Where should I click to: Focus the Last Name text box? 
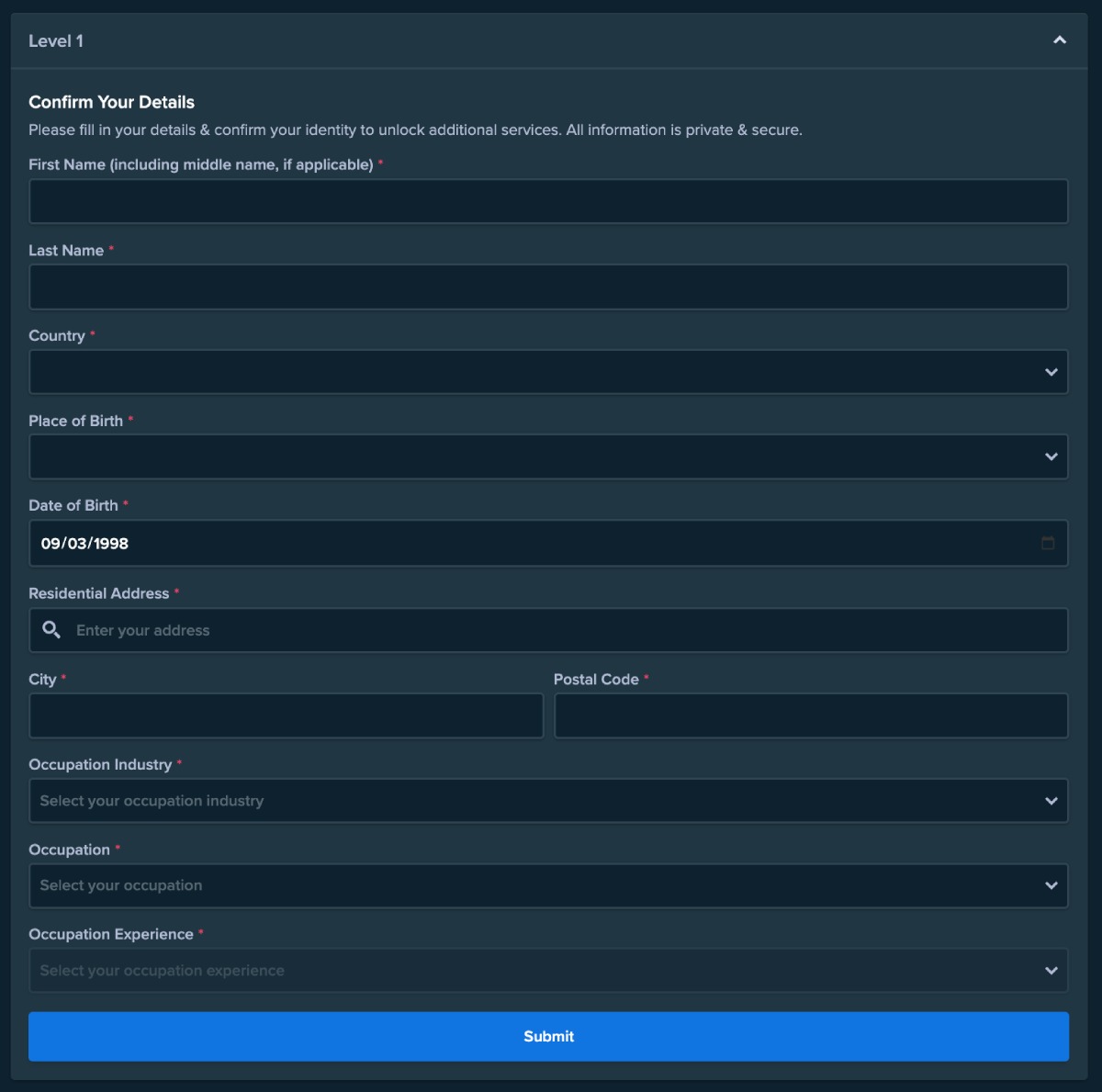[548, 287]
